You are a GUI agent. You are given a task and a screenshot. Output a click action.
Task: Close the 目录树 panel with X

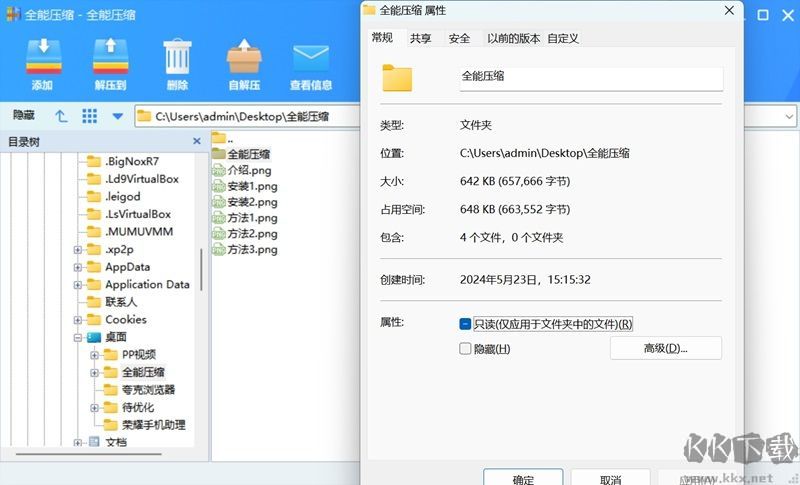pos(197,141)
